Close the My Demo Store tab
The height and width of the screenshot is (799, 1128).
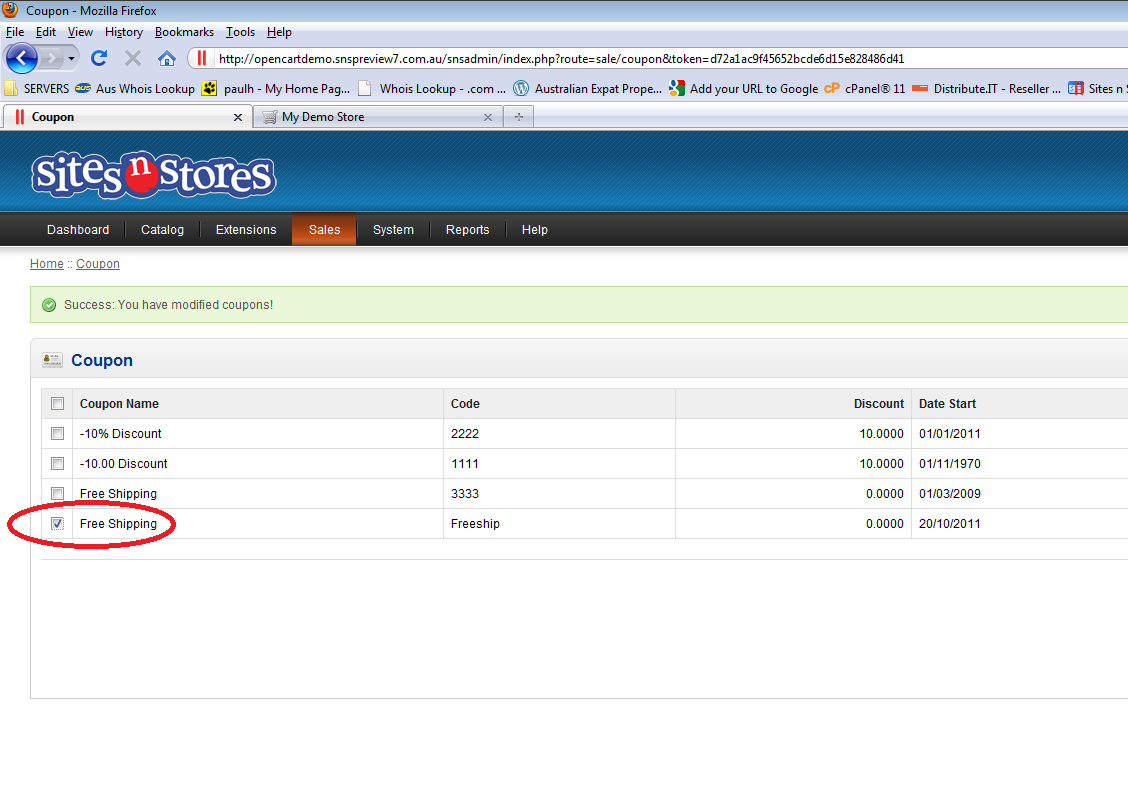[x=488, y=117]
